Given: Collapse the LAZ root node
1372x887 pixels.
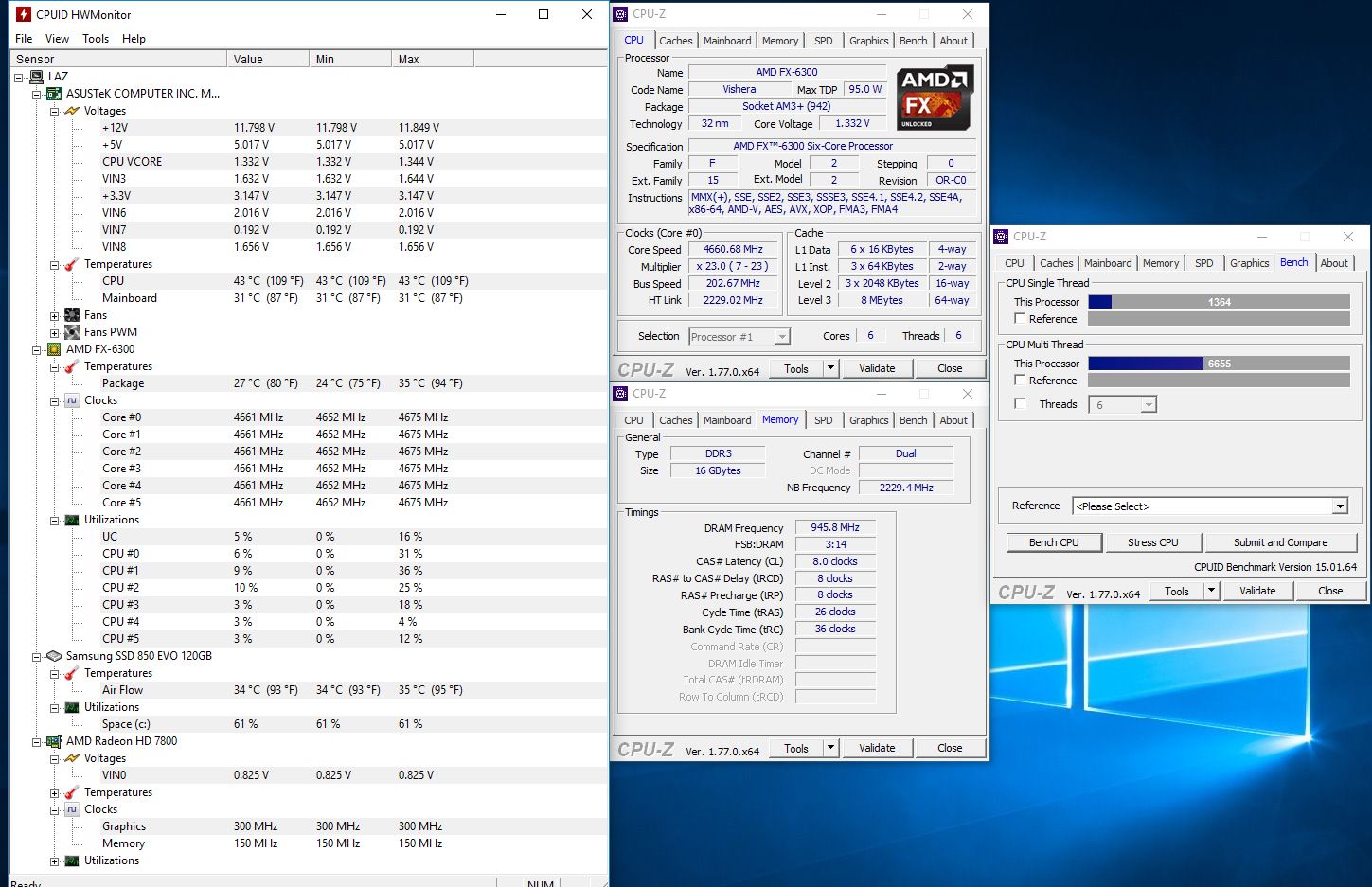Looking at the screenshot, I should click(19, 77).
